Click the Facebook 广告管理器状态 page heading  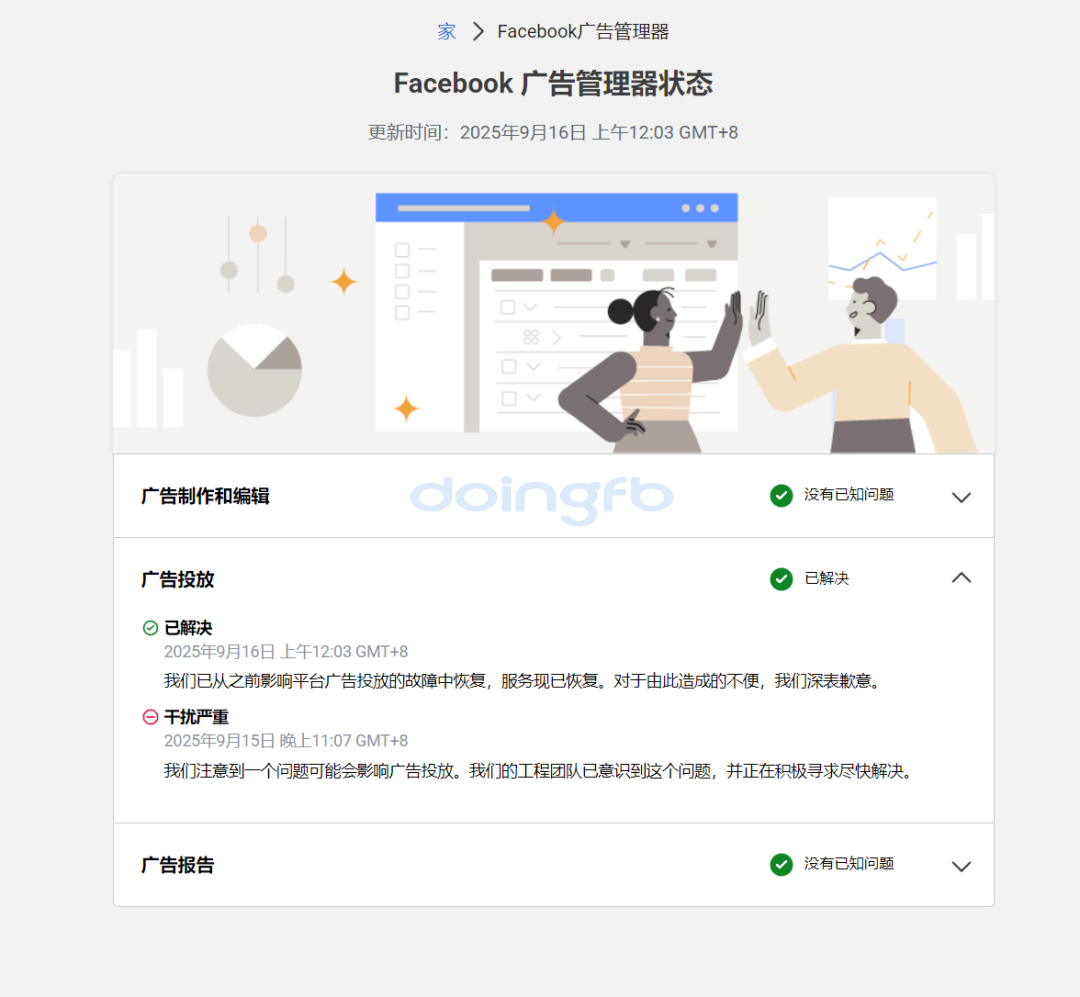pos(553,83)
